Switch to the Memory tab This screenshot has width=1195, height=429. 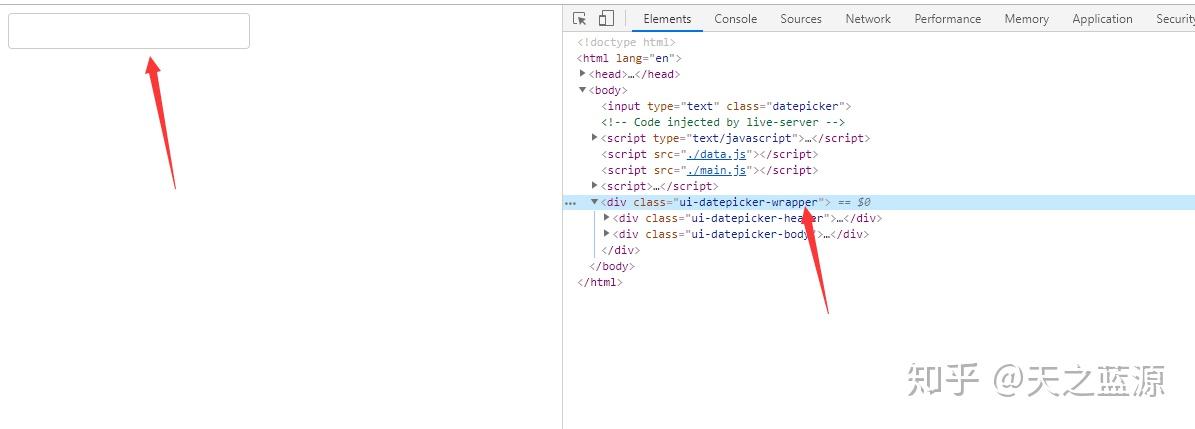tap(1027, 19)
